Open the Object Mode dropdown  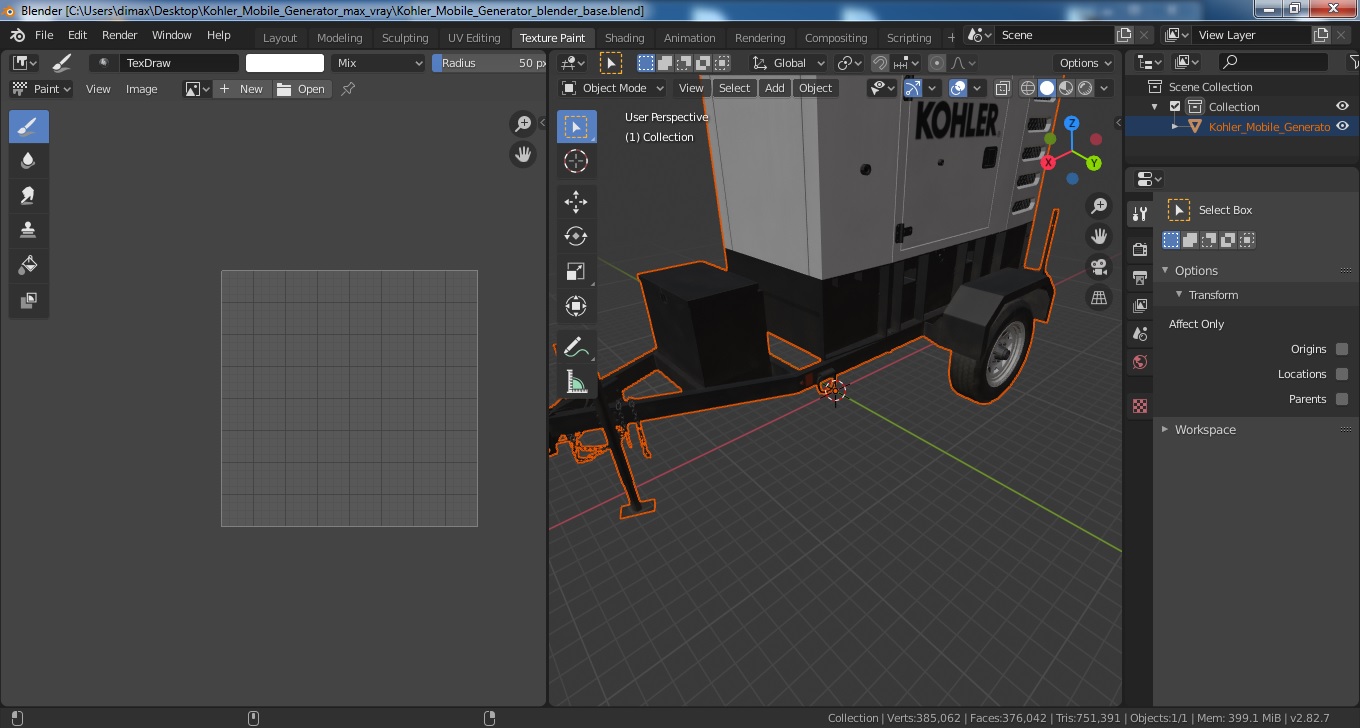click(613, 88)
